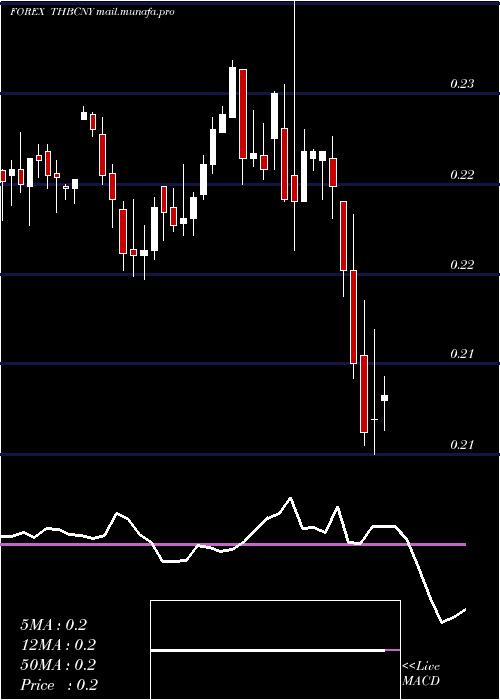Click the white line inside the MACD box
Screen dimensions: 500x700
[x=268, y=650]
